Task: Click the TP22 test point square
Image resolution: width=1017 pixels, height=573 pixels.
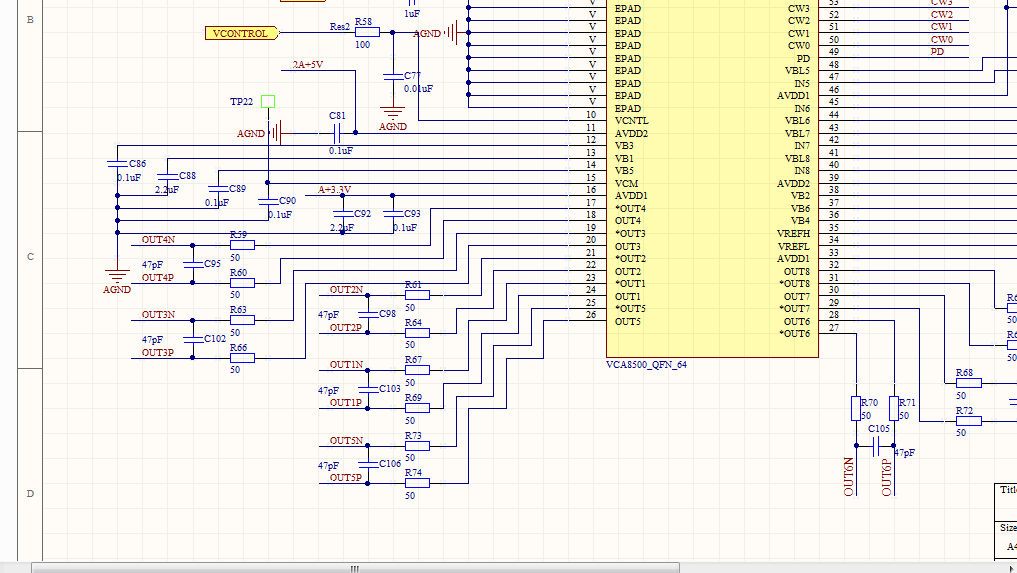Action: click(x=267, y=102)
